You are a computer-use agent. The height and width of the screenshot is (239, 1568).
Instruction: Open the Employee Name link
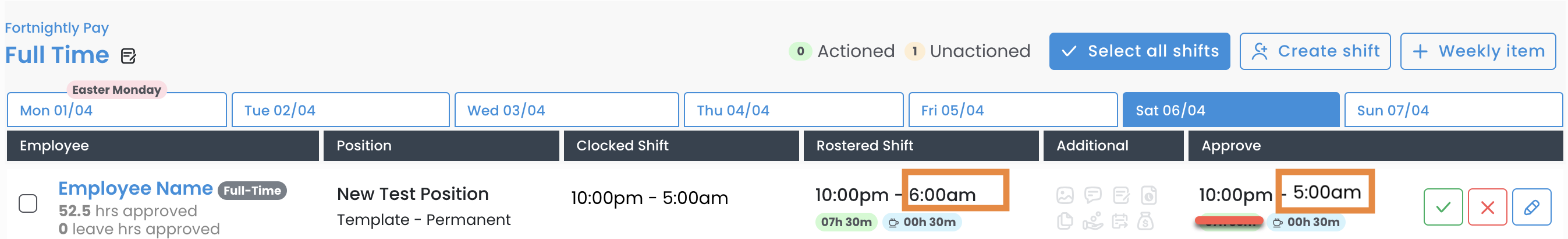[135, 188]
